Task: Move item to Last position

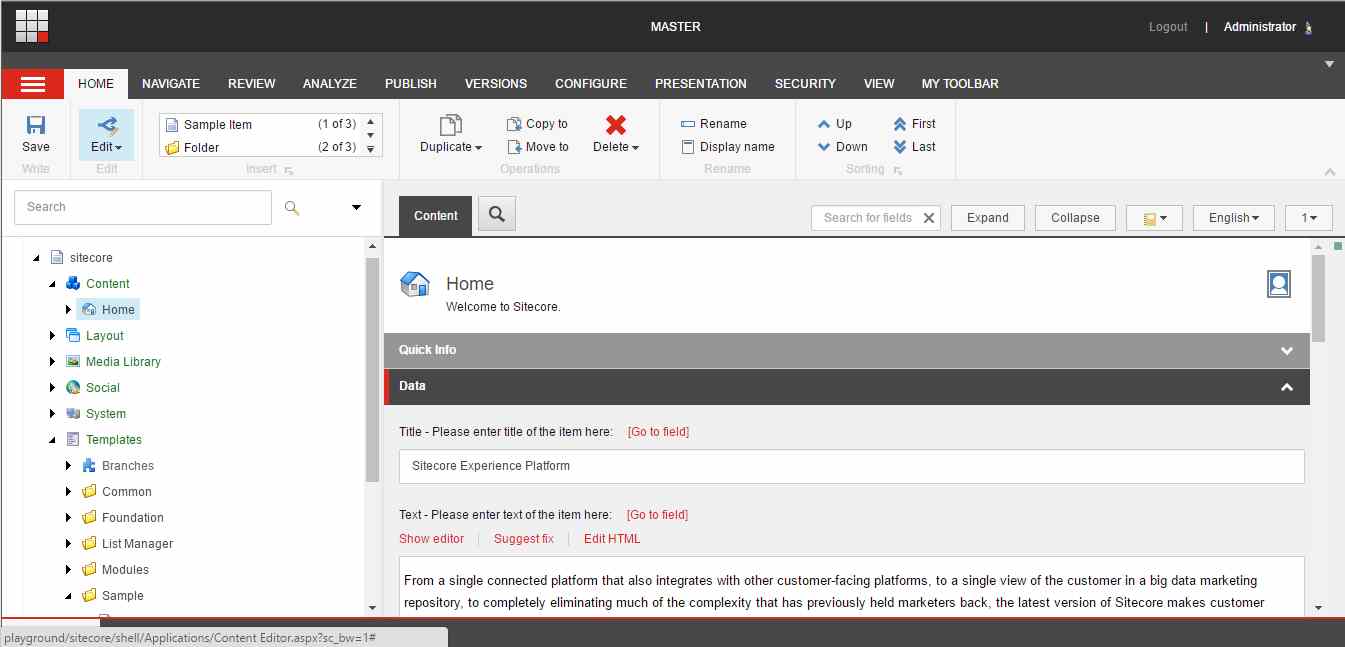Action: pos(914,147)
